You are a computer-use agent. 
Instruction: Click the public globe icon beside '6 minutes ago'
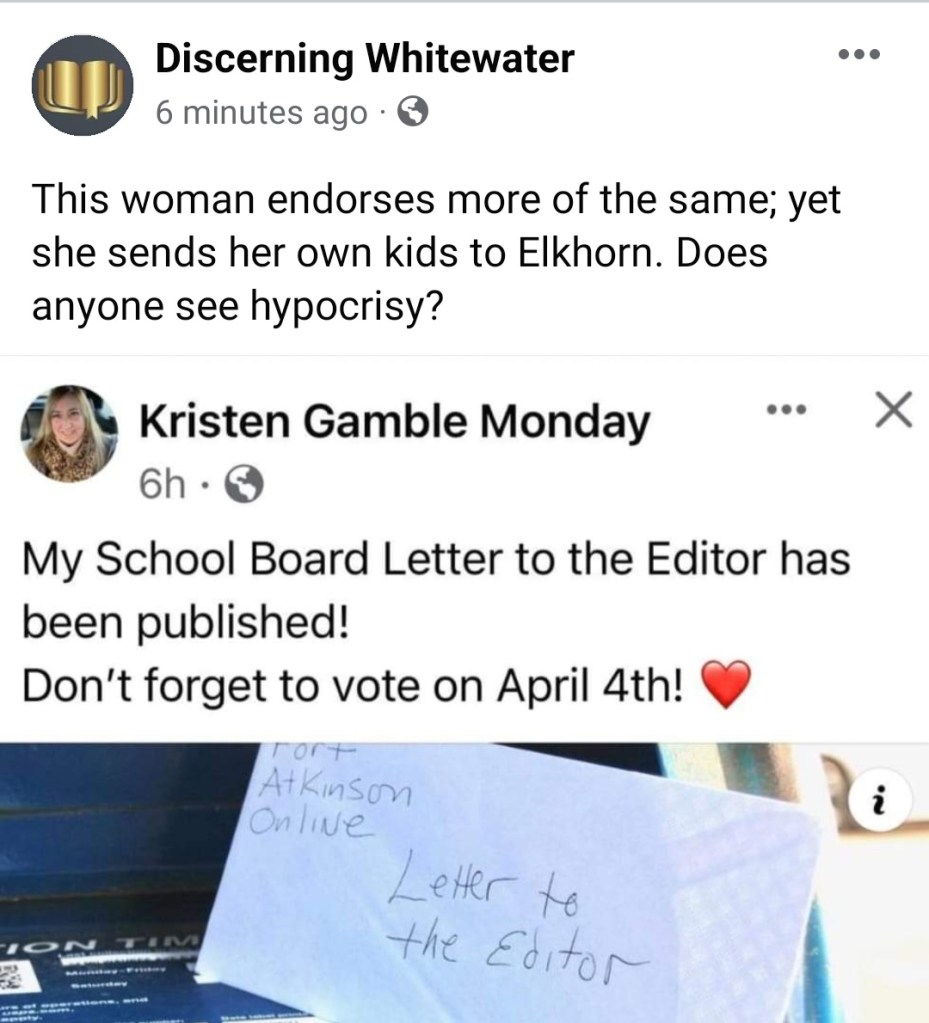[413, 112]
